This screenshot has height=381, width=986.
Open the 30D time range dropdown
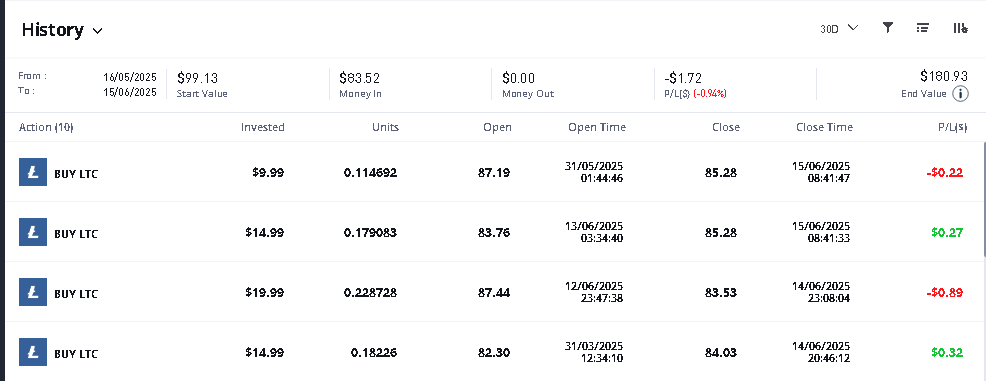[x=839, y=28]
